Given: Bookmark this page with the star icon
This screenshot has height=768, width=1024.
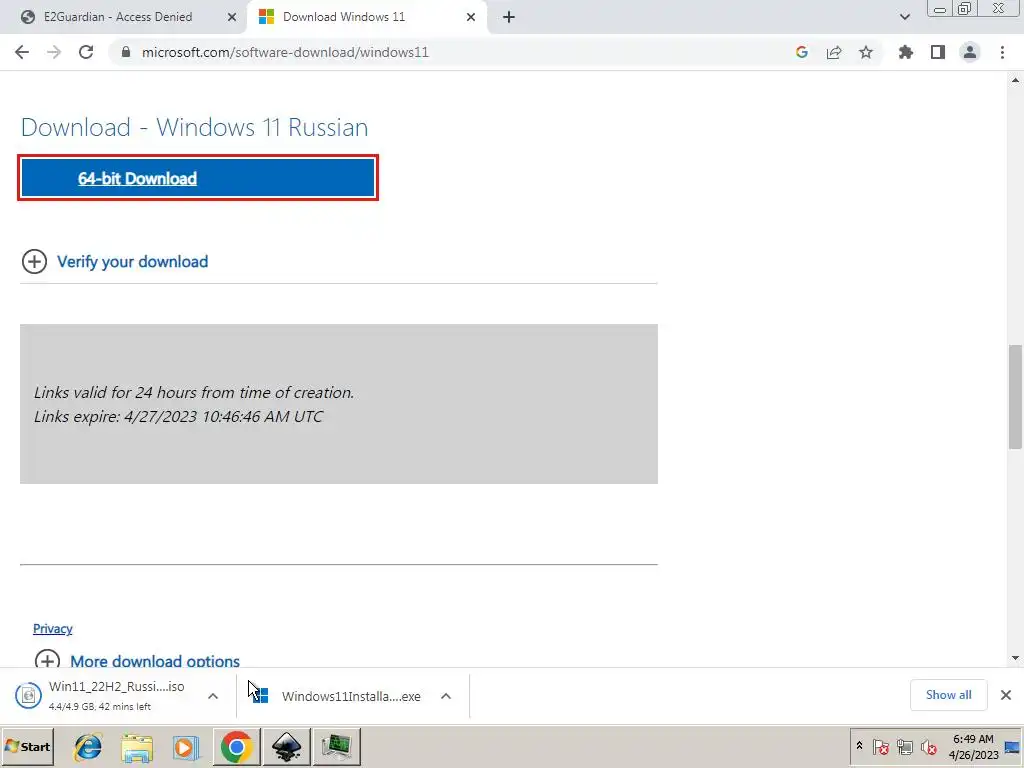Looking at the screenshot, I should [x=866, y=52].
